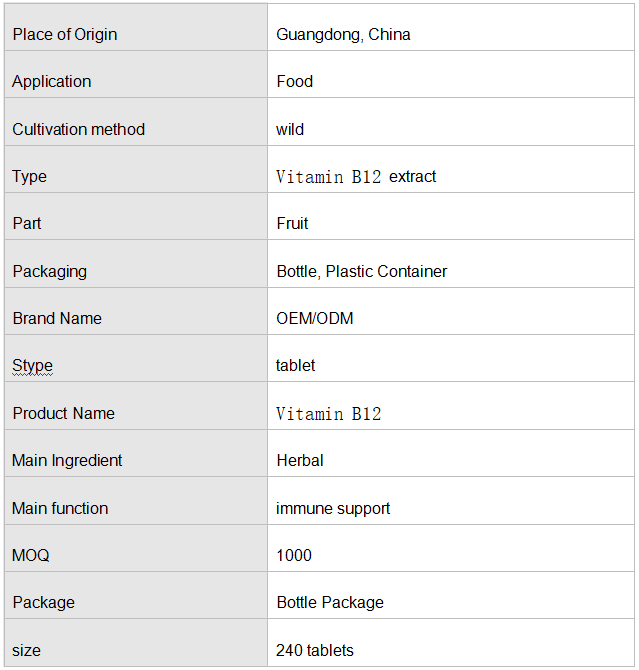Click the '240 tablets' size value
Viewport: 639px width, 670px height.
click(315, 650)
